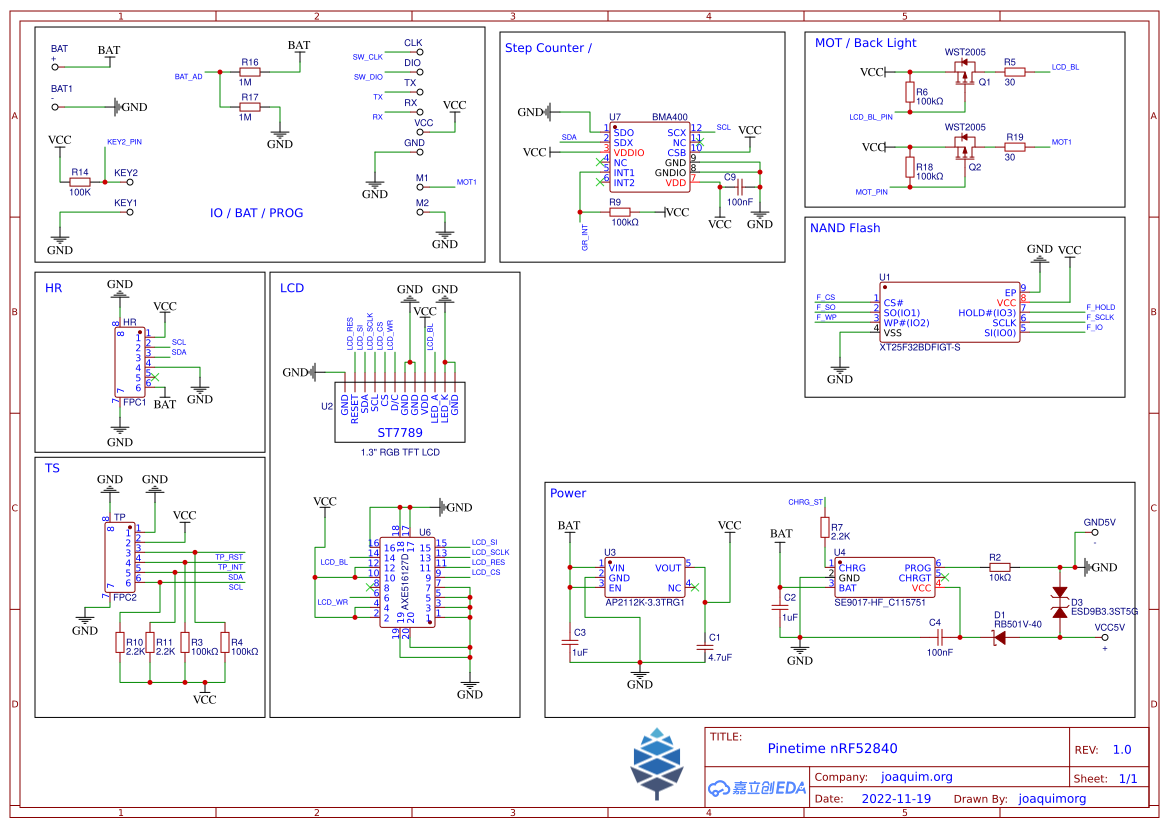Viewport: 1169px width, 828px height.
Task: Select the Q1 WST2005 MOSFET symbol
Action: pyautogui.click(x=965, y=73)
